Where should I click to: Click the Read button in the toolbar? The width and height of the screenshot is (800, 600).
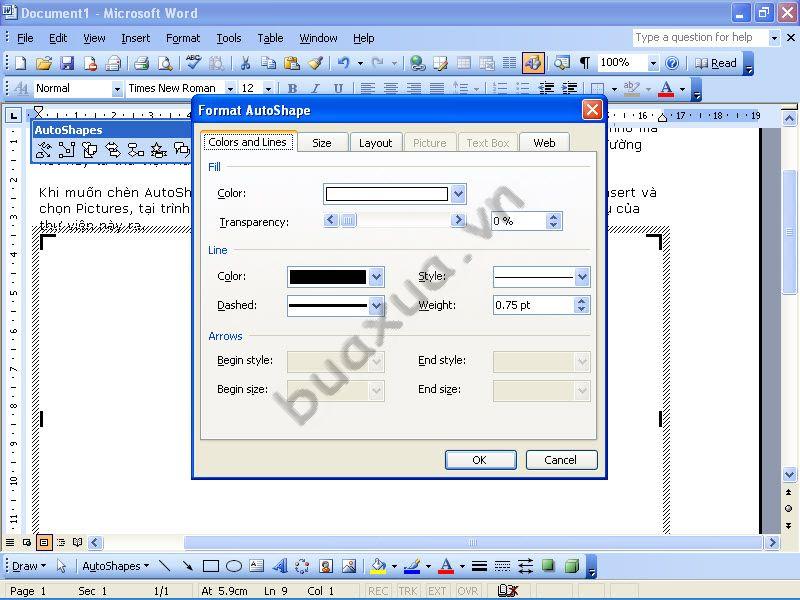coord(716,63)
